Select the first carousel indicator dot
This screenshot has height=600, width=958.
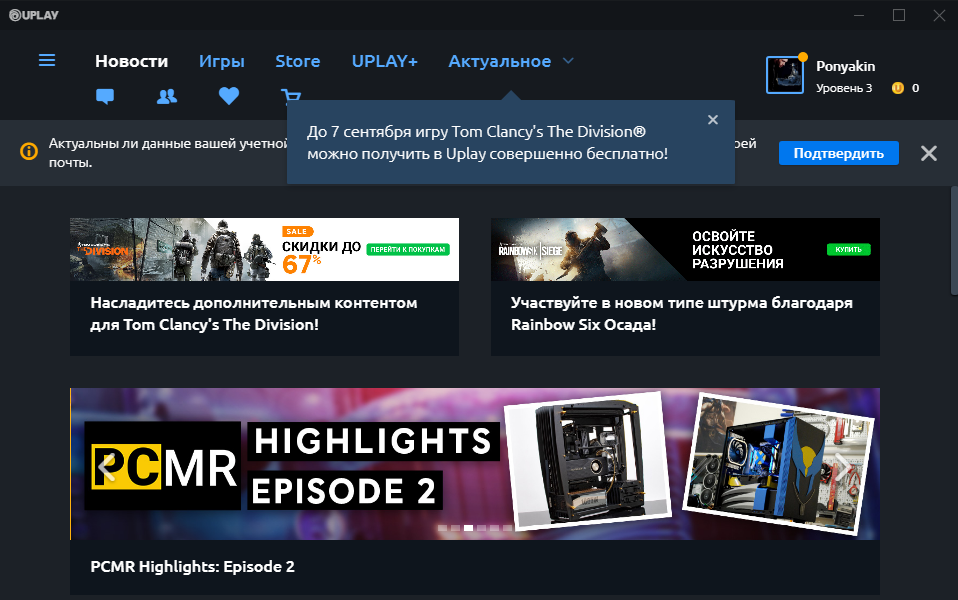tap(442, 528)
